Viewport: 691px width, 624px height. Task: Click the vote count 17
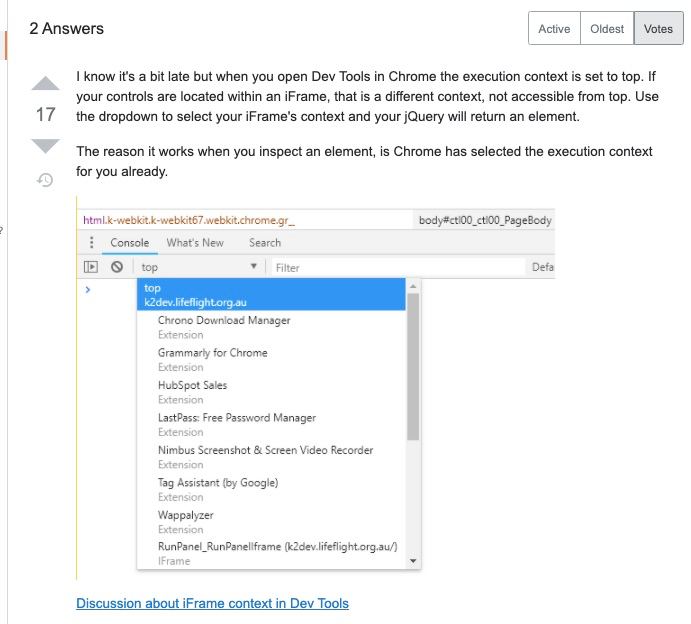(45, 115)
